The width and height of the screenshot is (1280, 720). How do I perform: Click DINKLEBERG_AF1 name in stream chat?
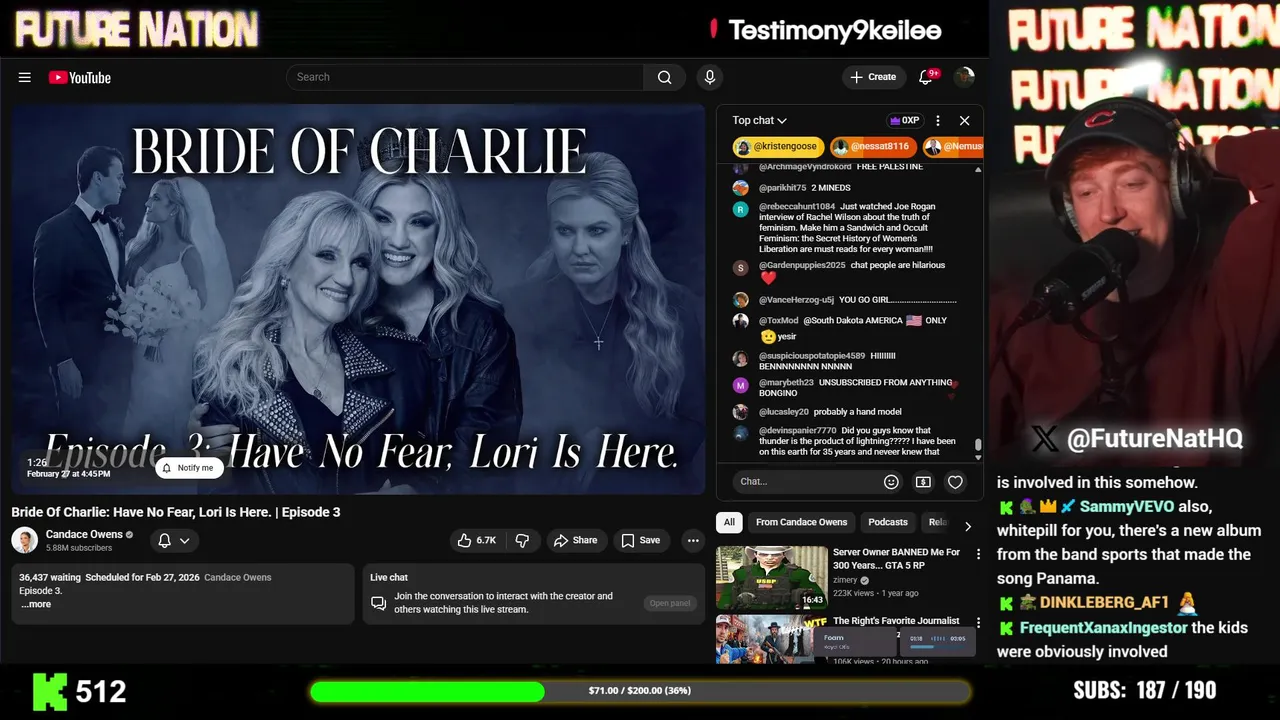coord(1104,602)
